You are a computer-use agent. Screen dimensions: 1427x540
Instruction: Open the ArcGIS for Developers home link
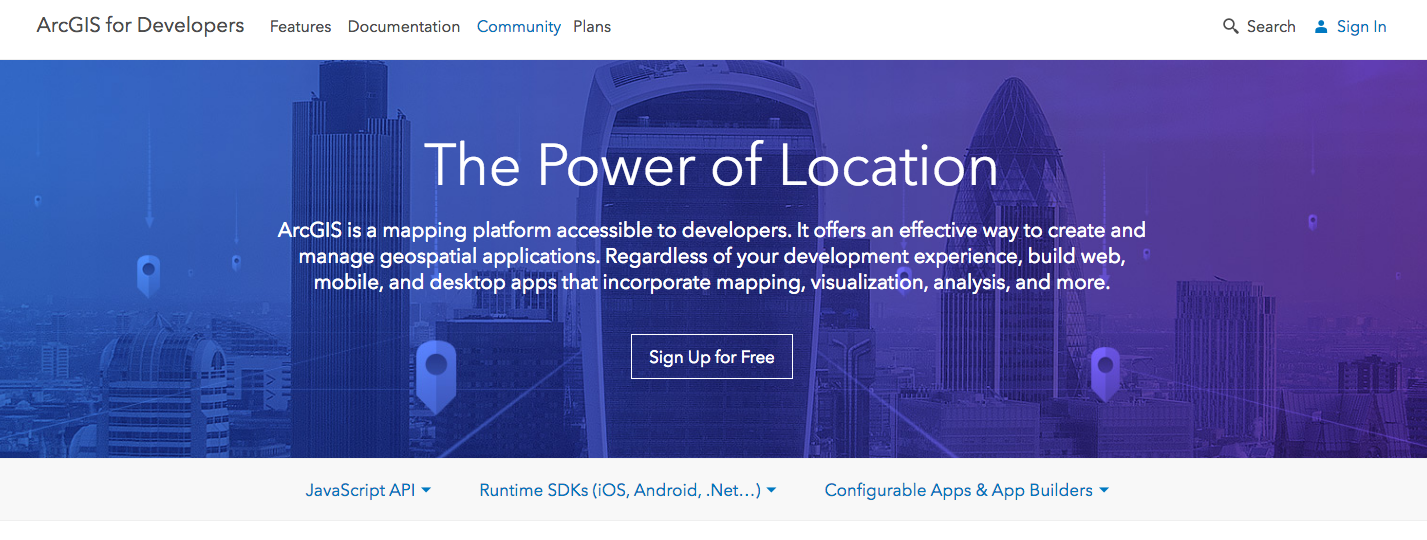pos(140,26)
